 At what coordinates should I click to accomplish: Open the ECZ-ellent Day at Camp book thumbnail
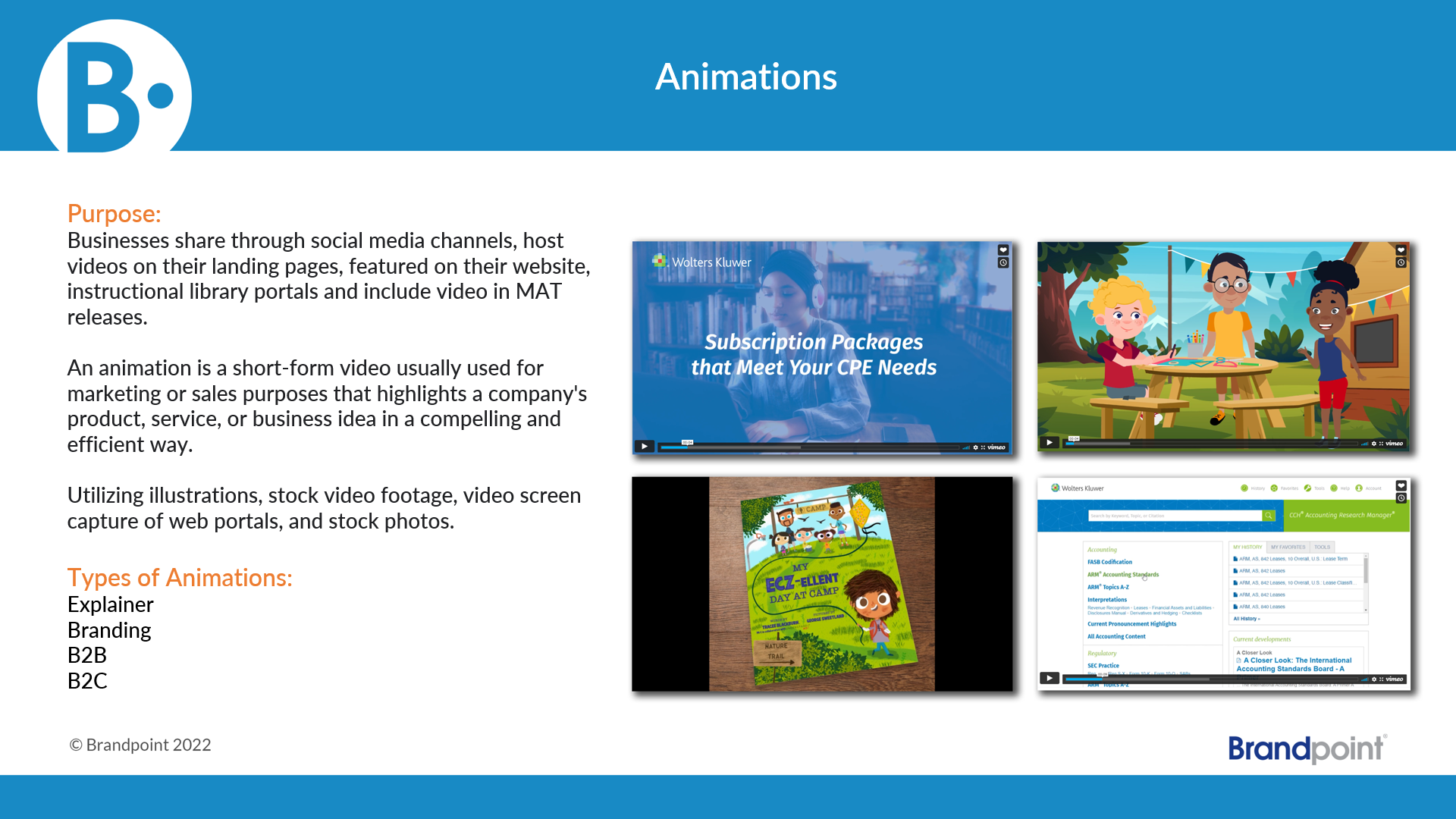coord(822,584)
